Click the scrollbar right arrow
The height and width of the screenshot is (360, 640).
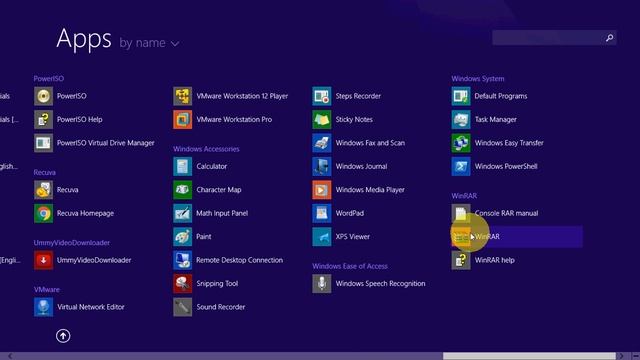[x=620, y=356]
